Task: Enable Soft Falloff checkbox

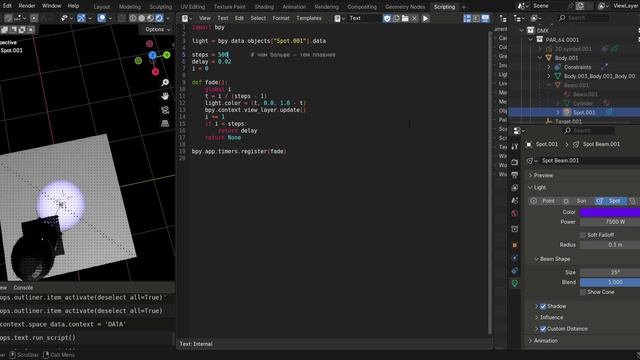Action: pos(583,235)
